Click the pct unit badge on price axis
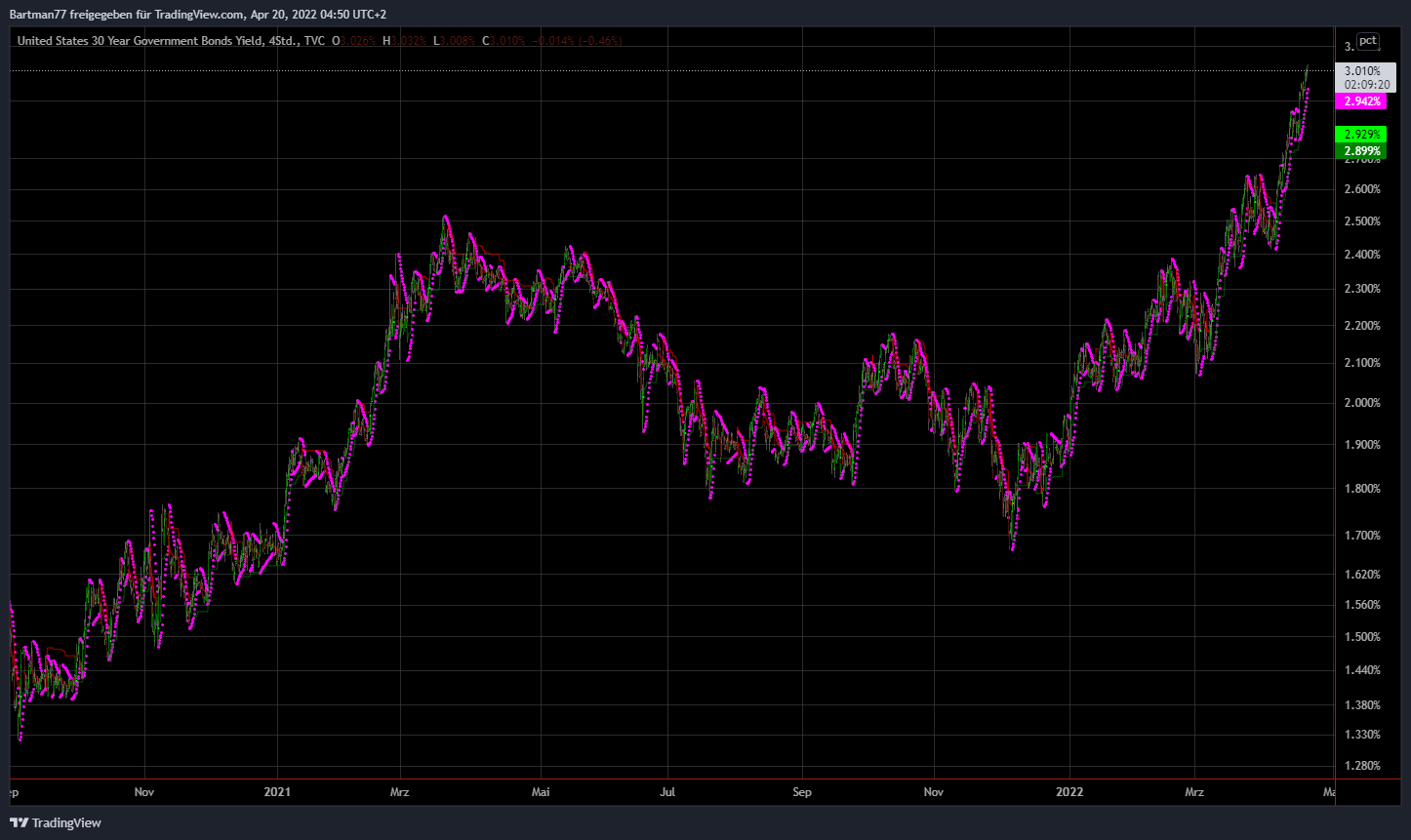Viewport: 1411px width, 840px height. click(x=1368, y=40)
